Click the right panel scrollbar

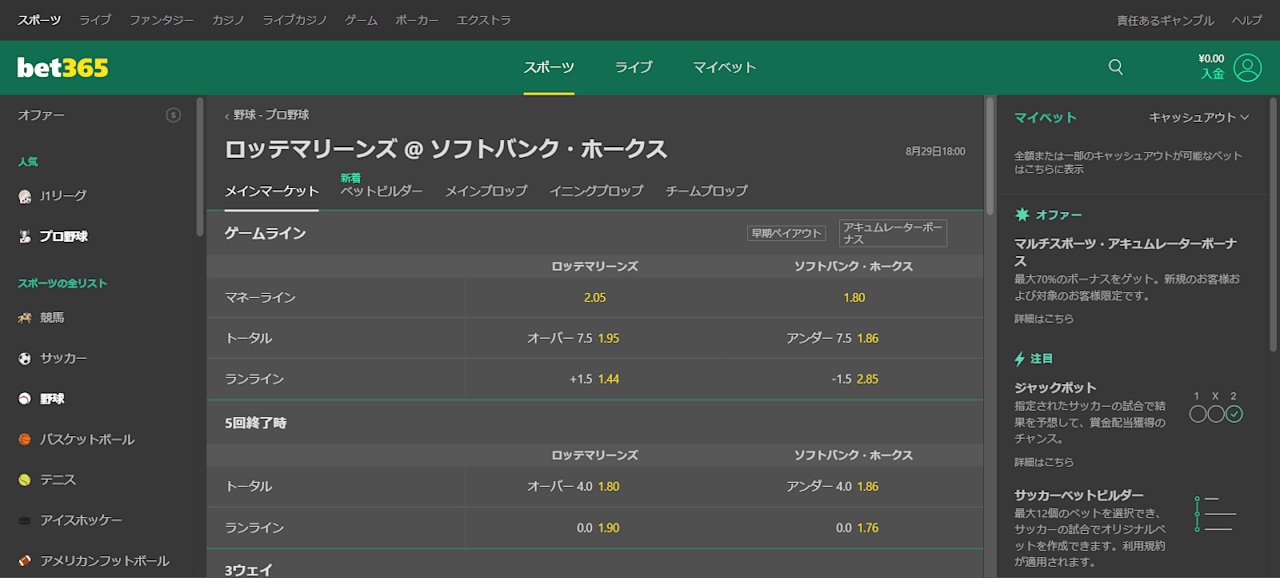click(x=1273, y=224)
